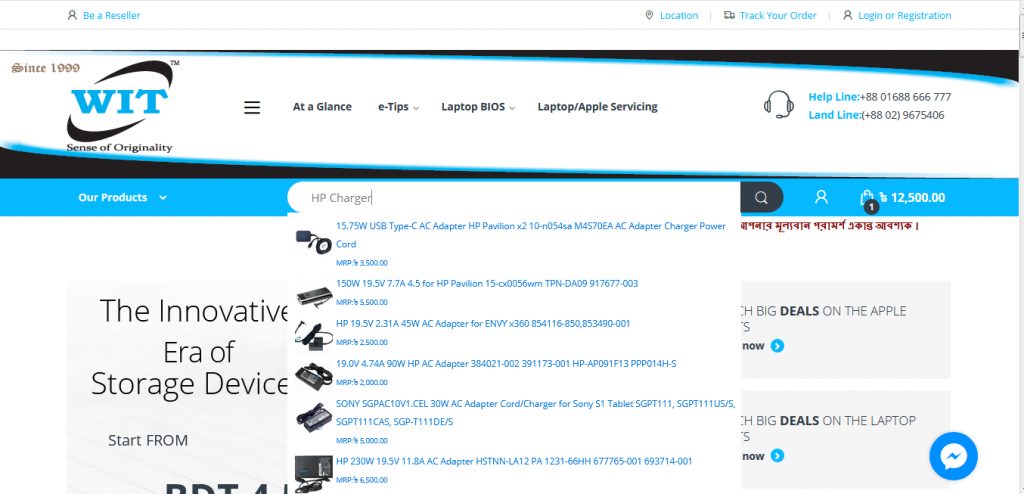1024x494 pixels.
Task: Open the HP 230W adapter thumbnail
Action: tap(313, 474)
